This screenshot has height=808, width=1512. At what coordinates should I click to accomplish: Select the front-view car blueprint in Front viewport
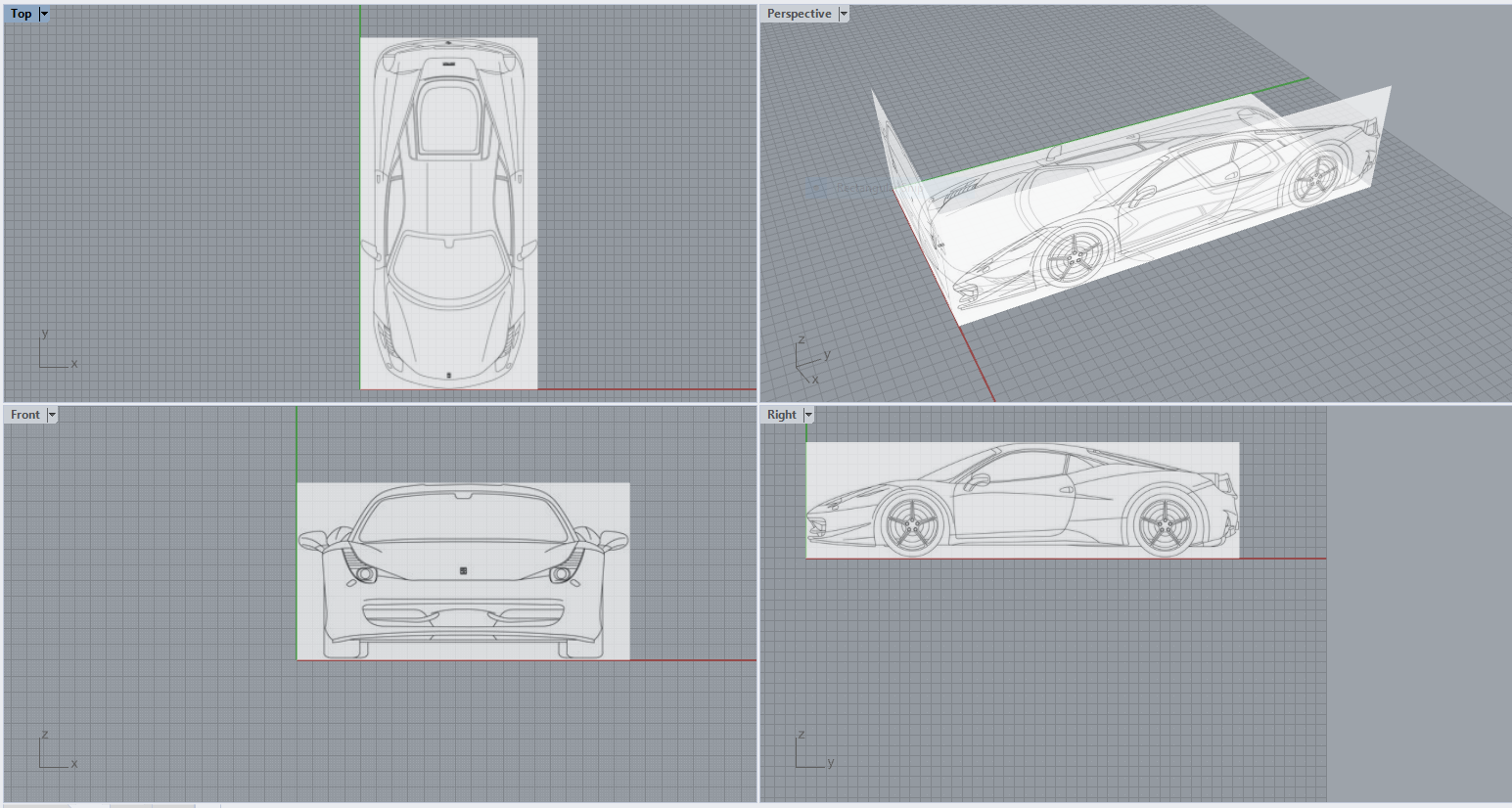[463, 571]
